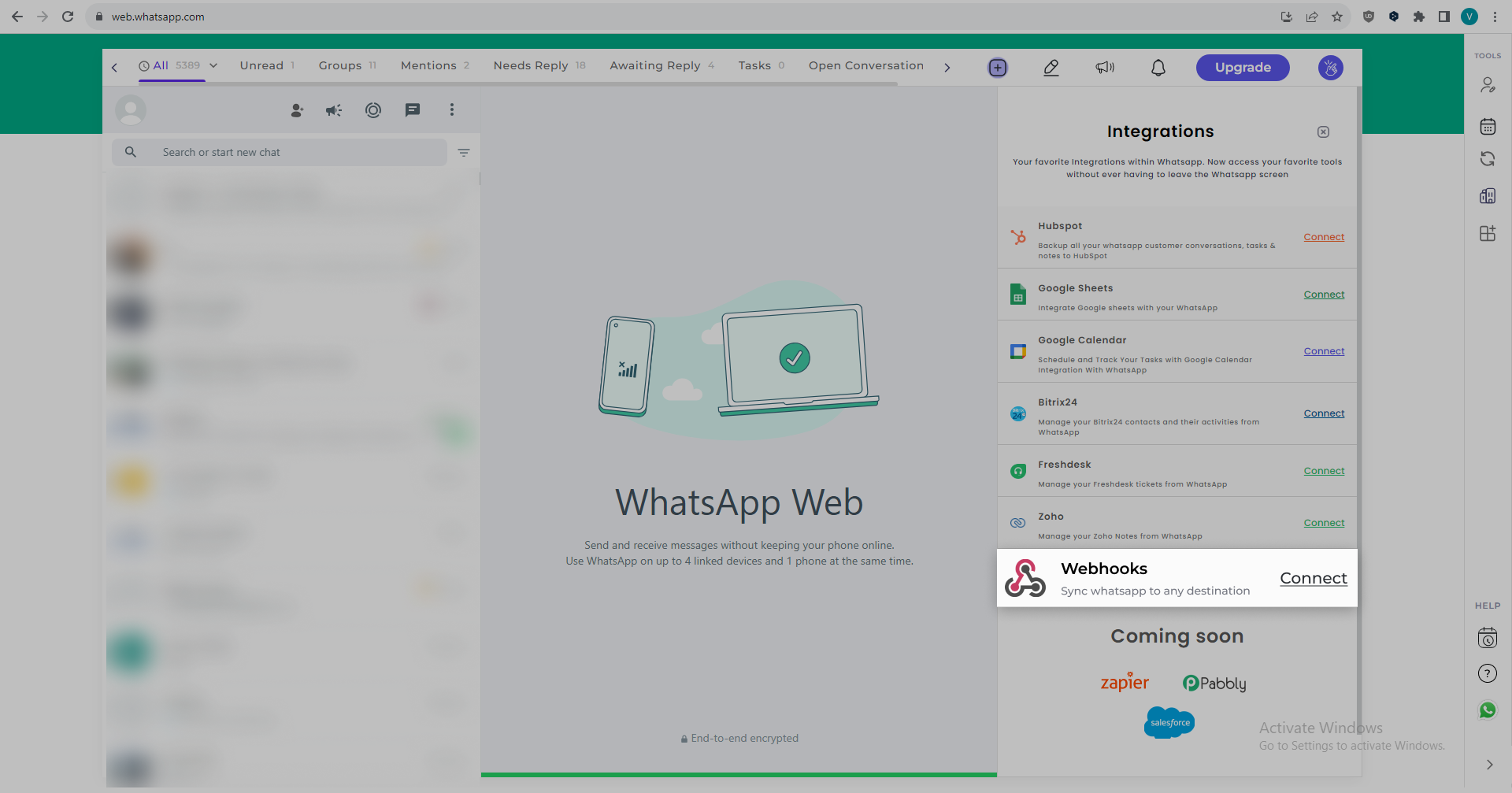Open the integrations grid-plus tool icon
This screenshot has height=793, width=1512.
[1488, 233]
